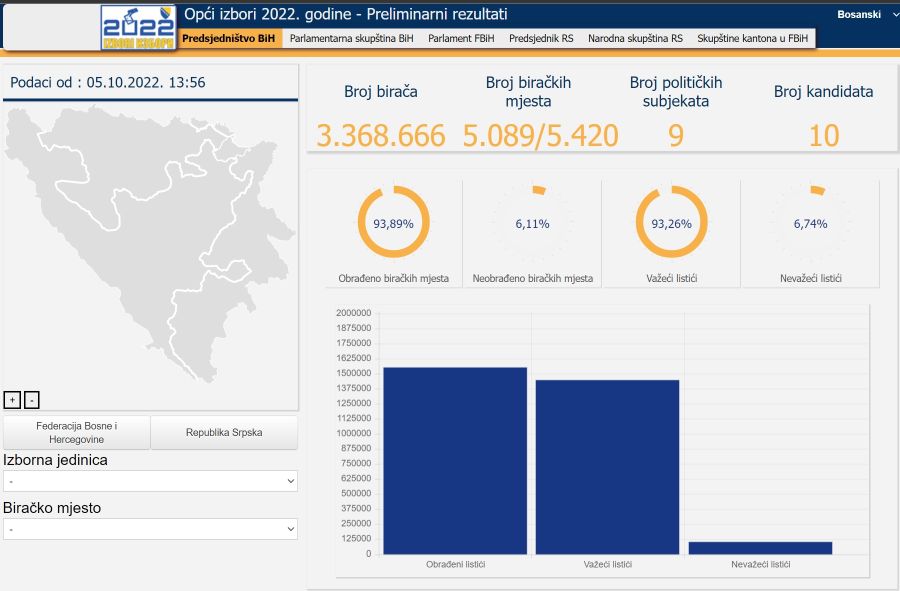Open the Bosanski language dropdown

(867, 15)
